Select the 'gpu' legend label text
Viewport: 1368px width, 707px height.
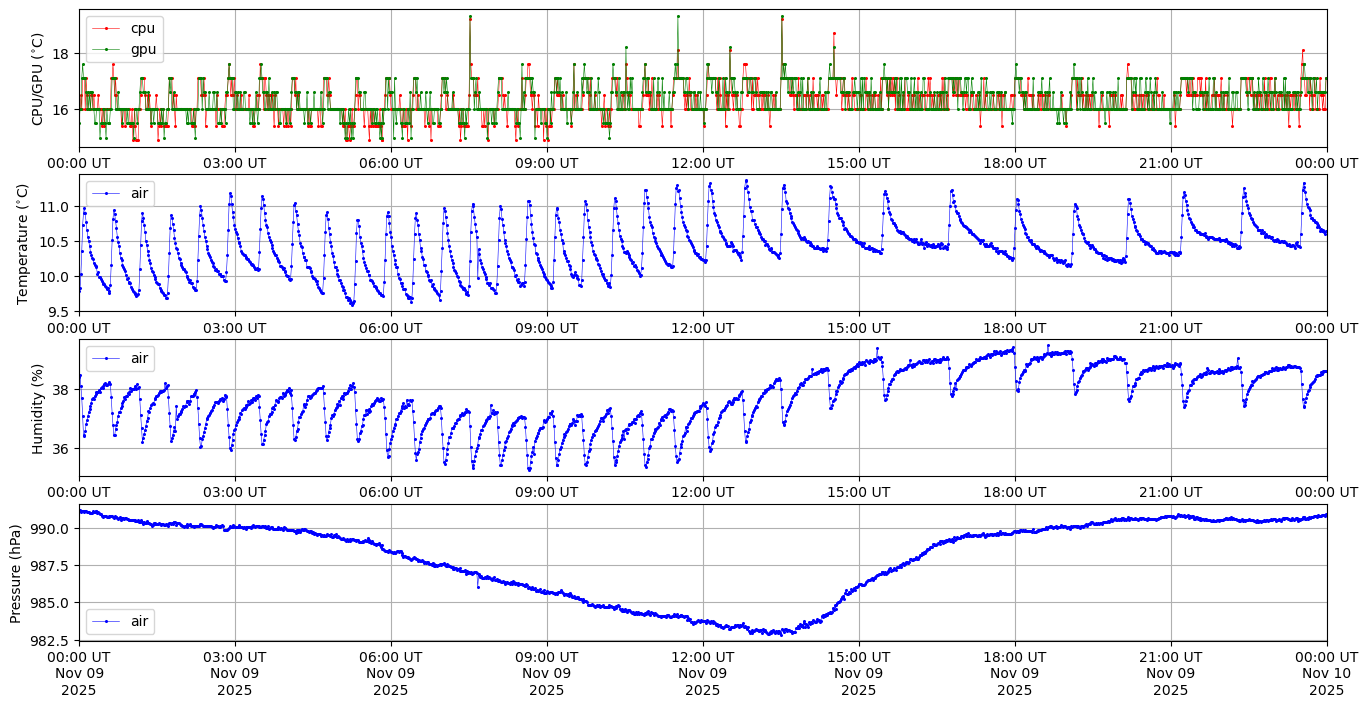(x=143, y=48)
